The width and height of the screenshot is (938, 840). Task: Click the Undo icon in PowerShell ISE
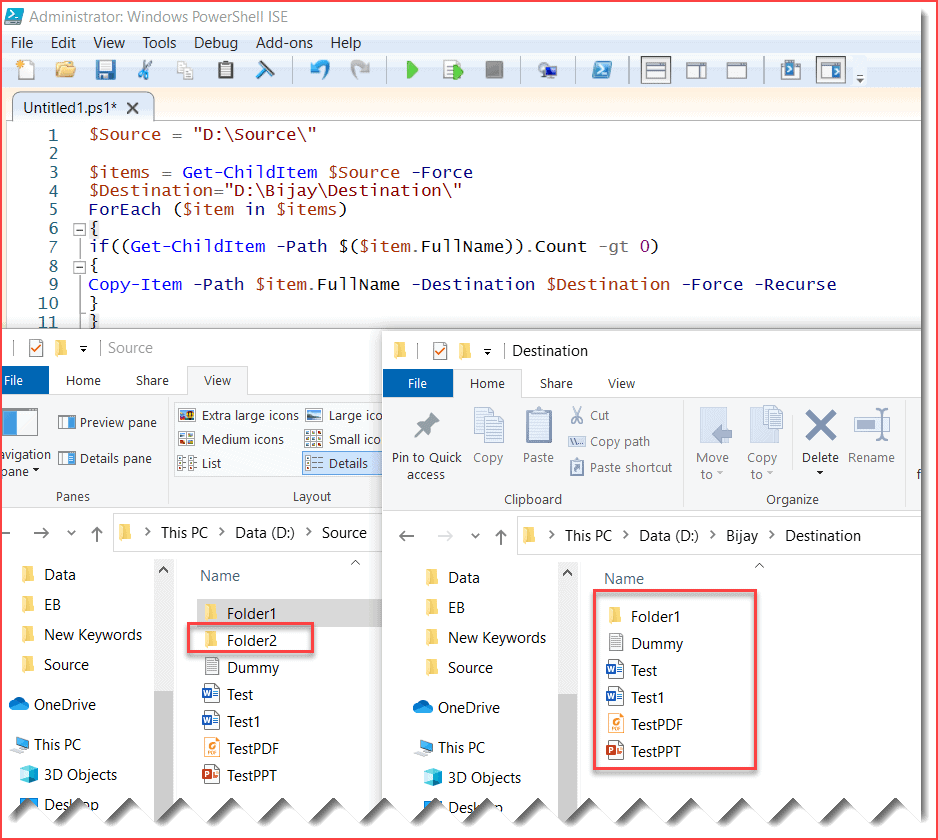click(319, 69)
